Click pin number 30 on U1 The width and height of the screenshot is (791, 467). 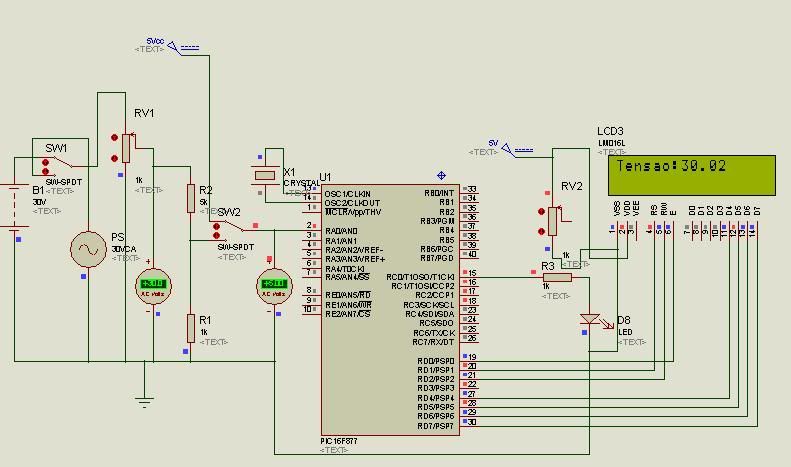tap(472, 422)
